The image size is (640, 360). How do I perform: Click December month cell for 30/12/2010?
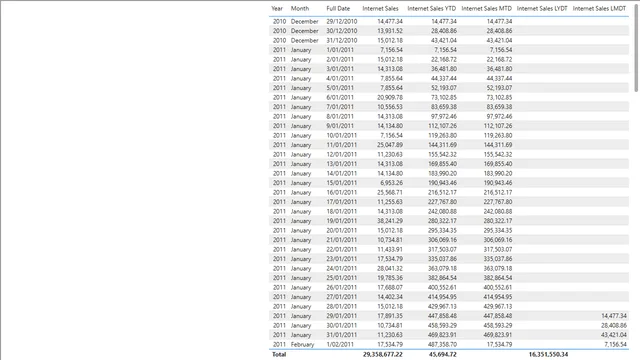[x=304, y=31]
